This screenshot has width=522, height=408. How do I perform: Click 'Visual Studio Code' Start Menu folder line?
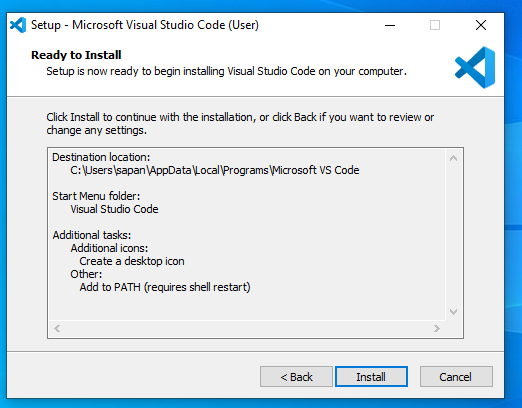tap(114, 209)
